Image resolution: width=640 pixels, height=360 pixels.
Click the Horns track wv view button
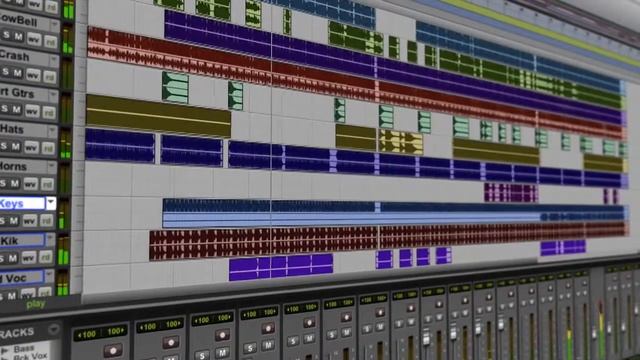point(31,184)
